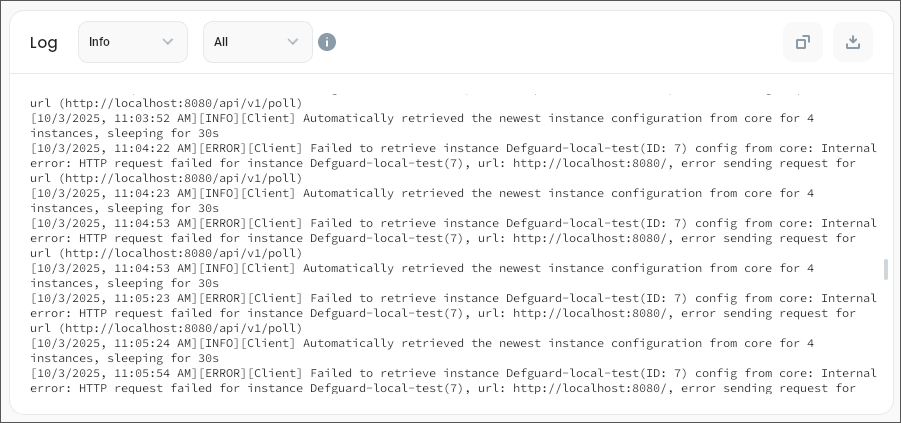Click the 11:04:53 AM INFO log line

(420, 268)
